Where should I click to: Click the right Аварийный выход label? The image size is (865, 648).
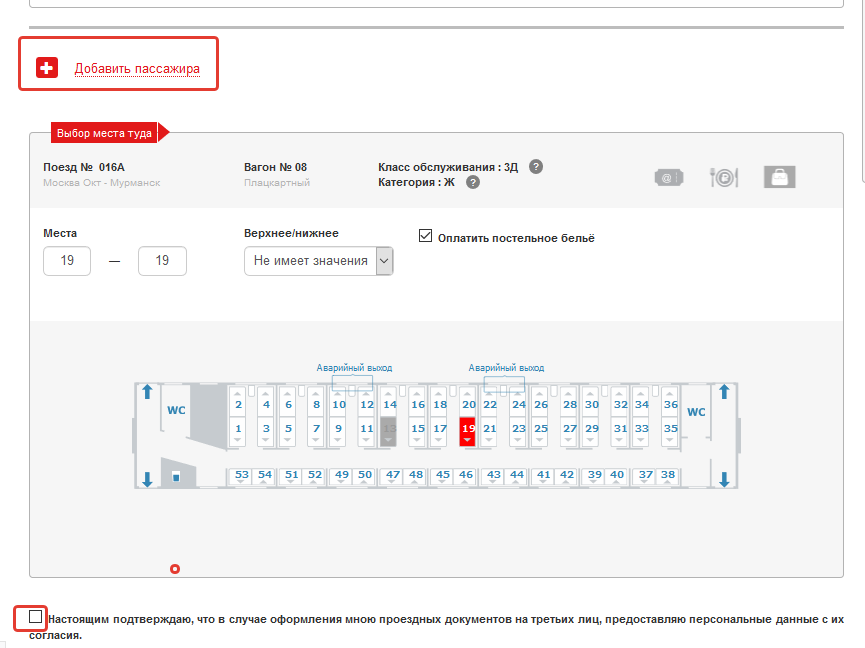coord(506,368)
